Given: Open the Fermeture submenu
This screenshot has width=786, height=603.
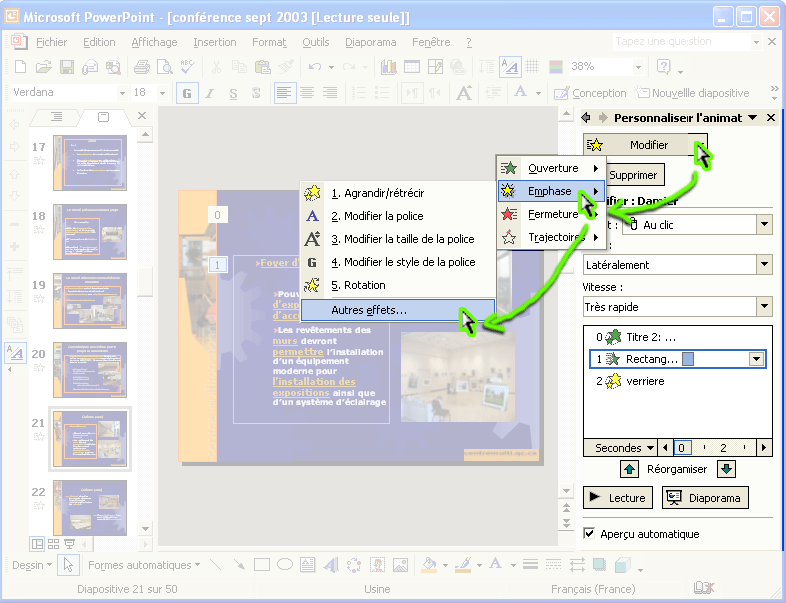Looking at the screenshot, I should (x=553, y=214).
